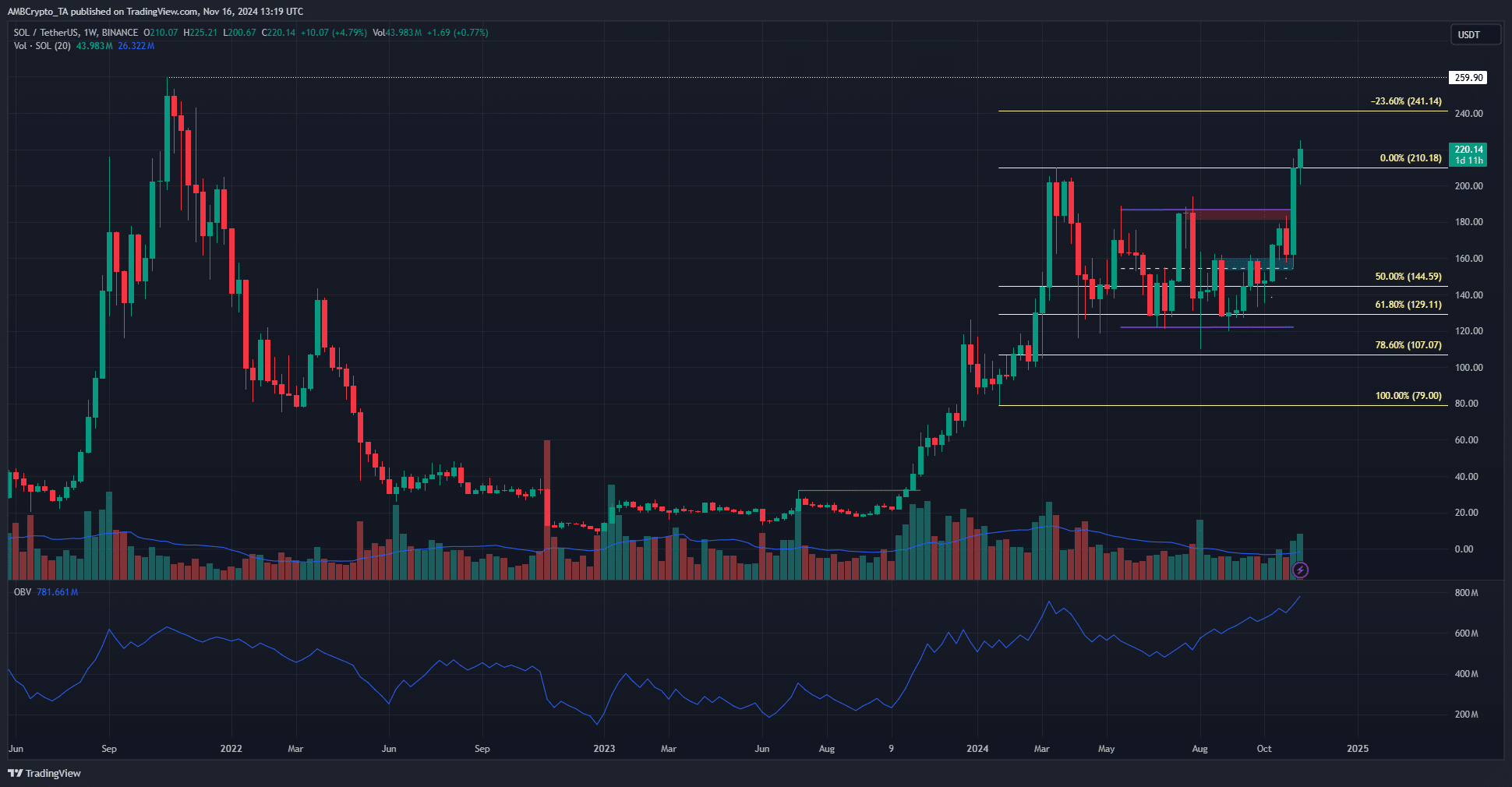1512x787 pixels.
Task: Select the 100.00% (79.00) Fibonacci label
Action: click(x=1408, y=396)
